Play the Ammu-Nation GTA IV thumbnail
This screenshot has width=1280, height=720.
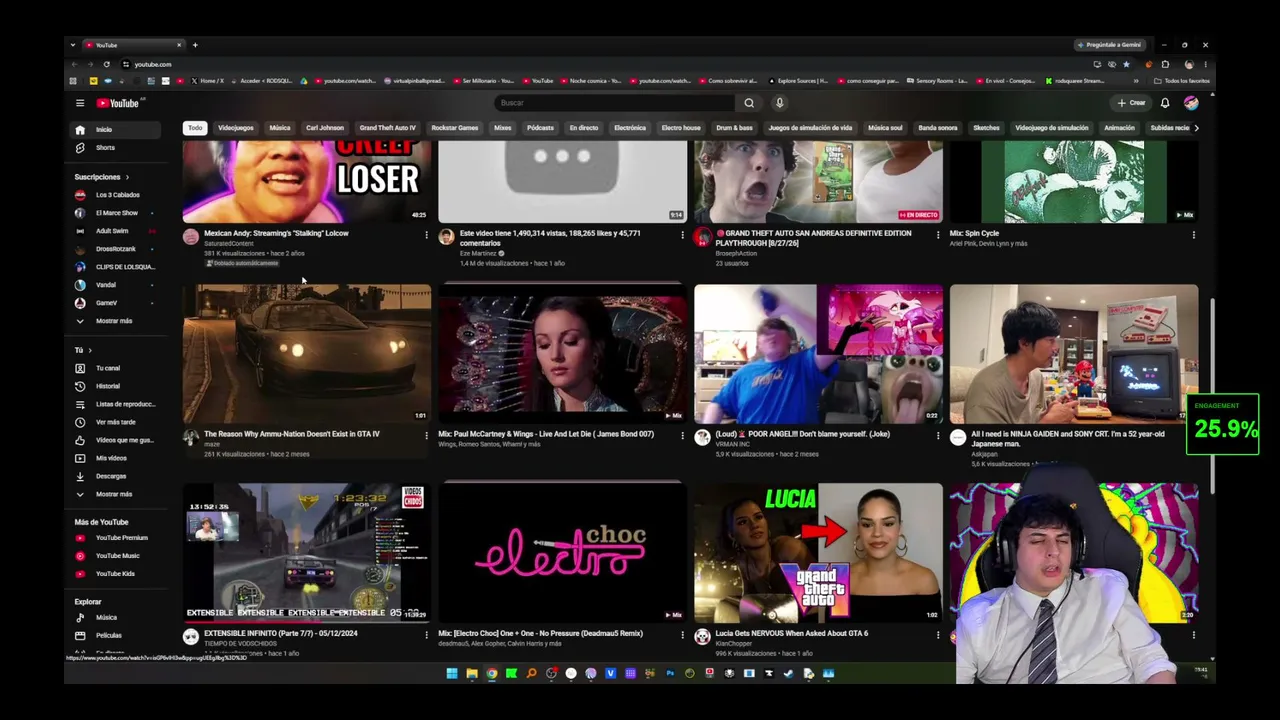point(307,353)
